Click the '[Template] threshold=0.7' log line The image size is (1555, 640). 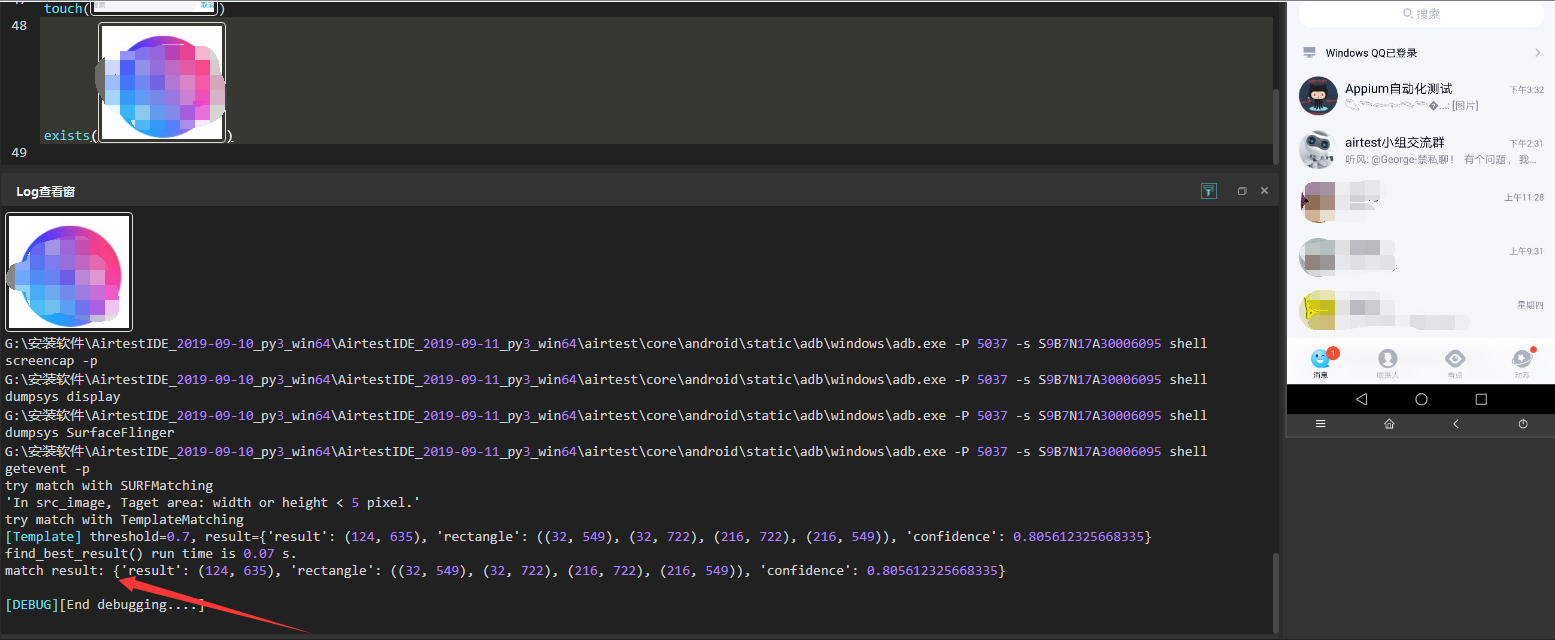(x=579, y=537)
